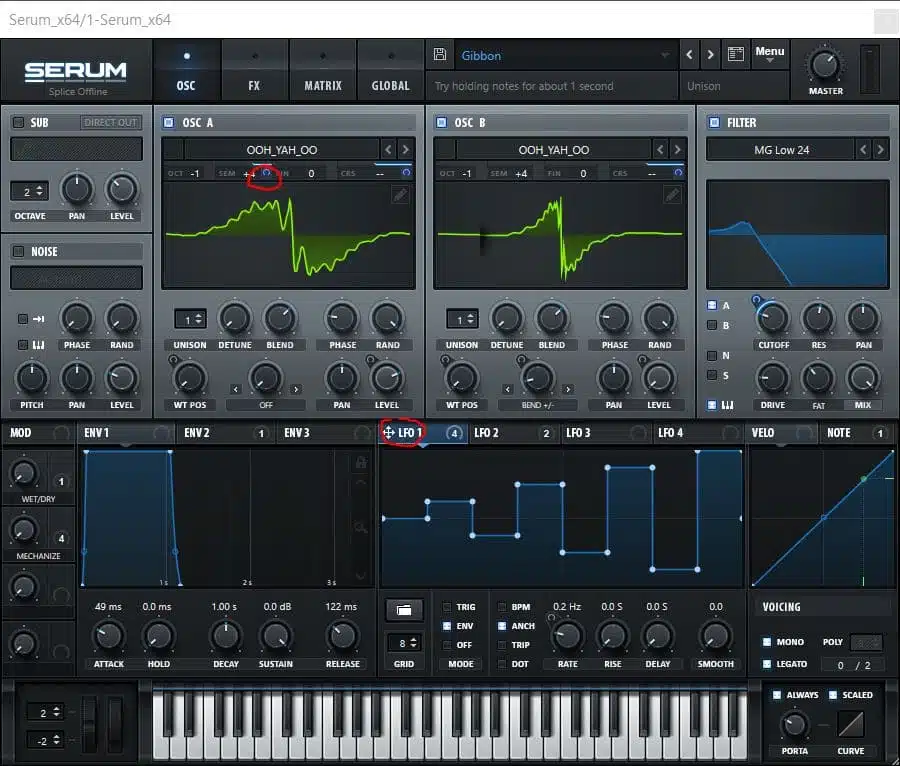Viewport: 900px width, 766px height.
Task: Click the envelope zoom magnifier icon
Action: click(361, 527)
